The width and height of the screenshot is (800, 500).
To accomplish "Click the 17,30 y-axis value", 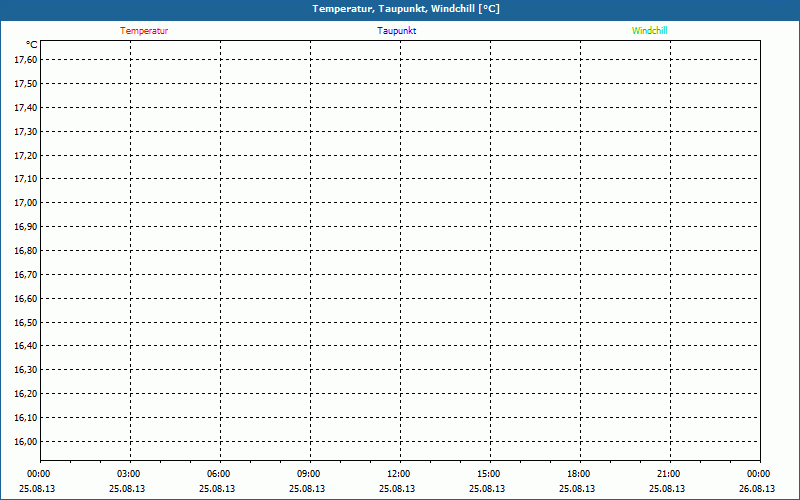I will [x=26, y=132].
